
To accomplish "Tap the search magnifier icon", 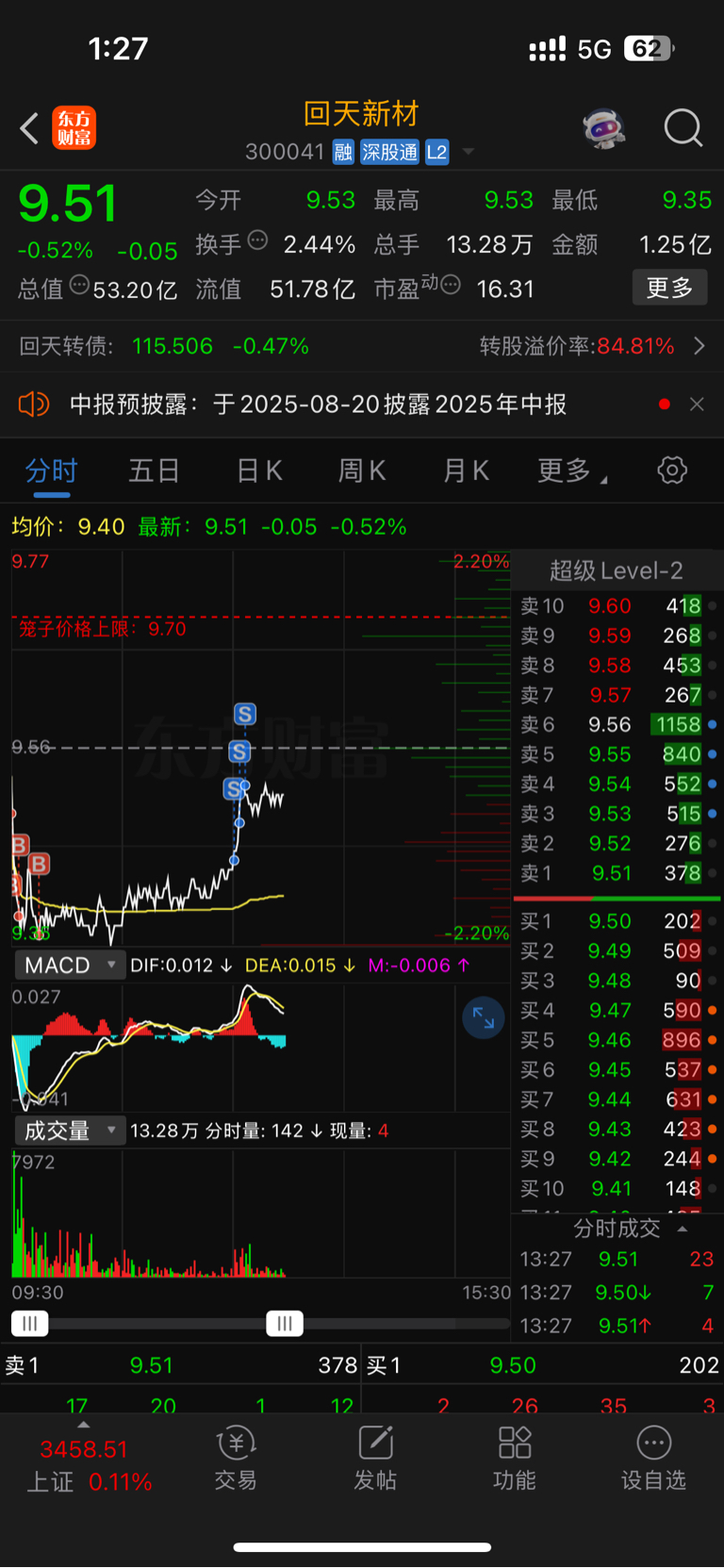I will click(x=683, y=128).
